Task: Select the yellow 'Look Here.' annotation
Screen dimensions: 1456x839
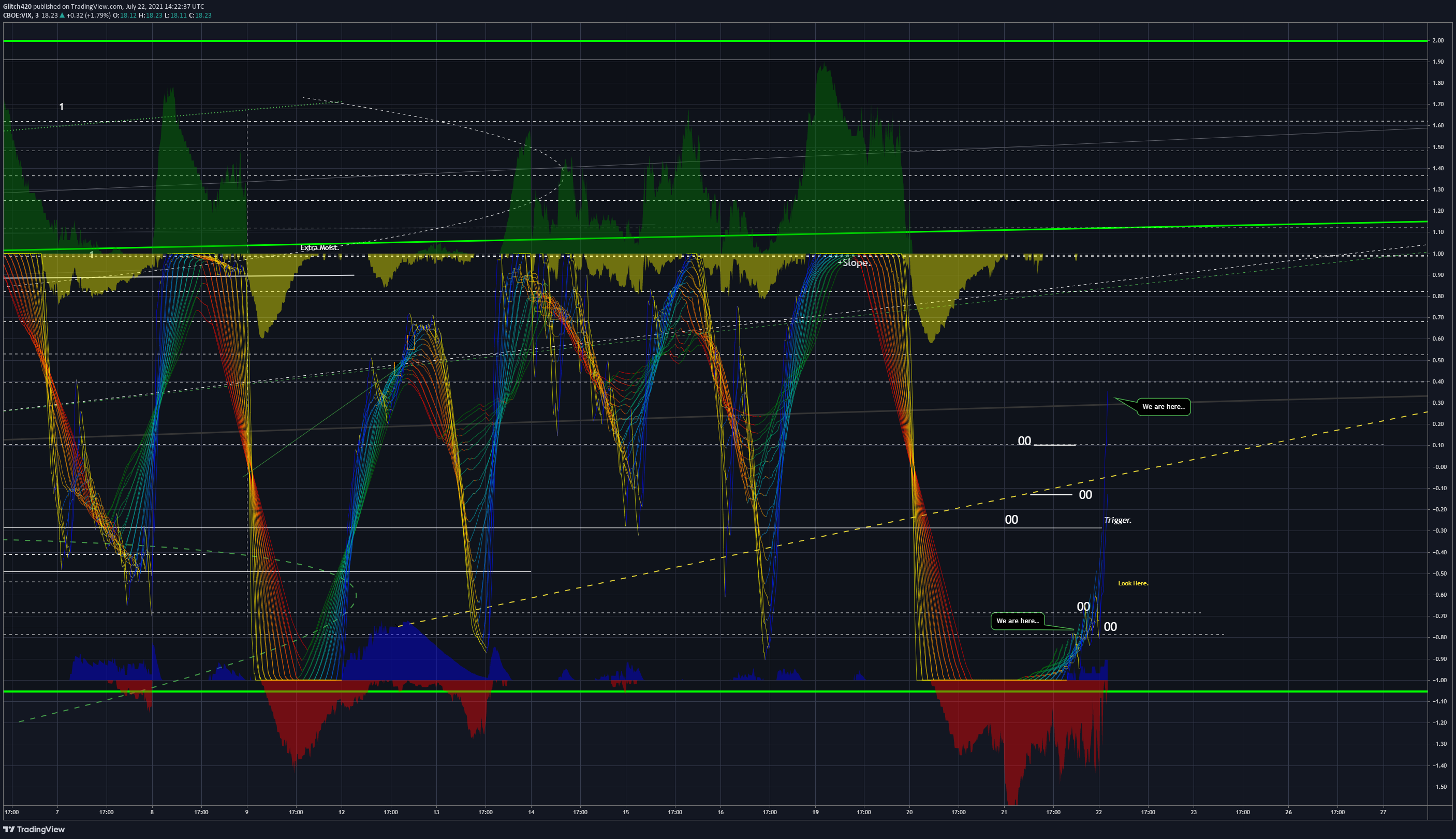Action: pos(1133,583)
